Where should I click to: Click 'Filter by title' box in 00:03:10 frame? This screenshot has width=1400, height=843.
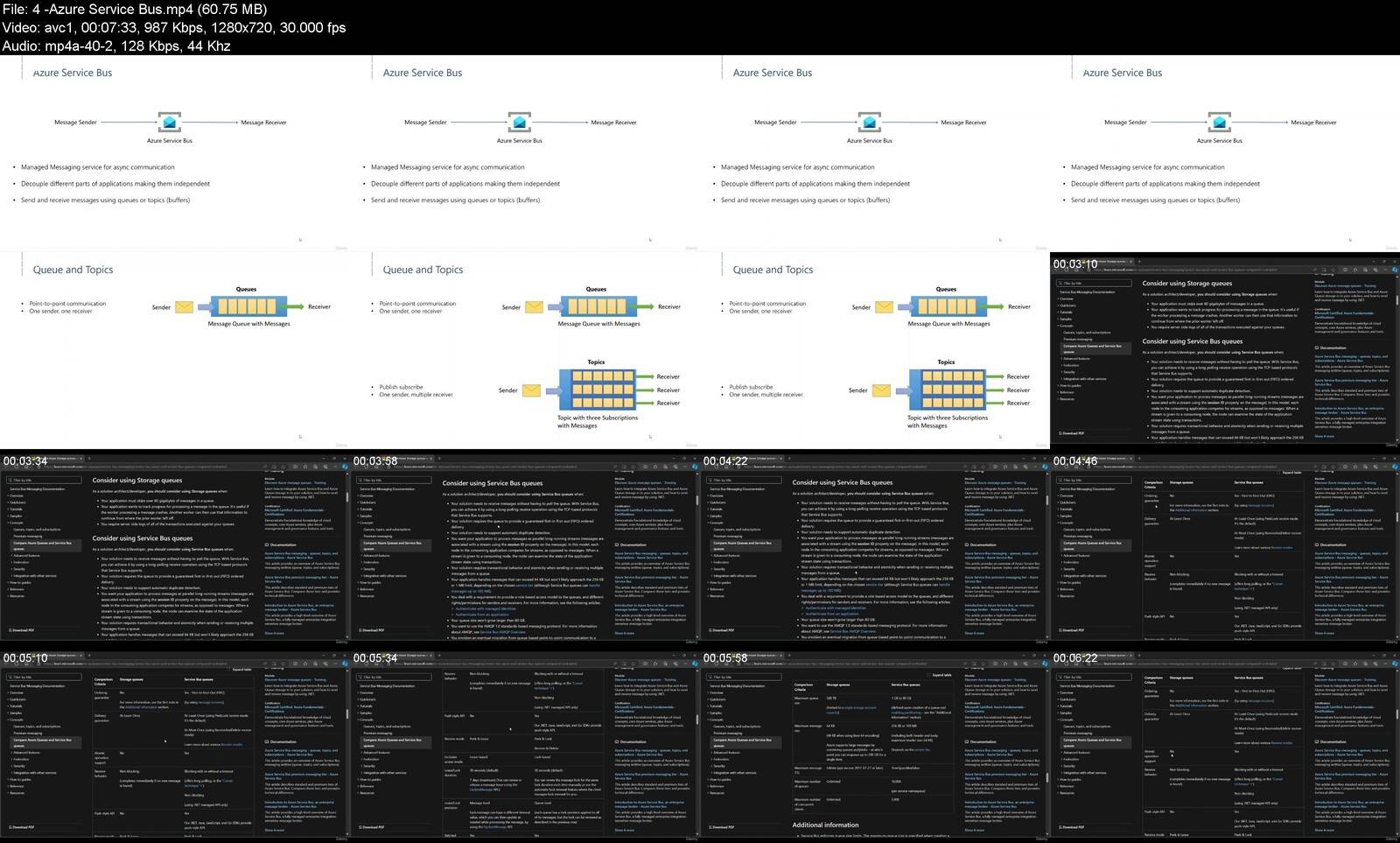(1093, 284)
